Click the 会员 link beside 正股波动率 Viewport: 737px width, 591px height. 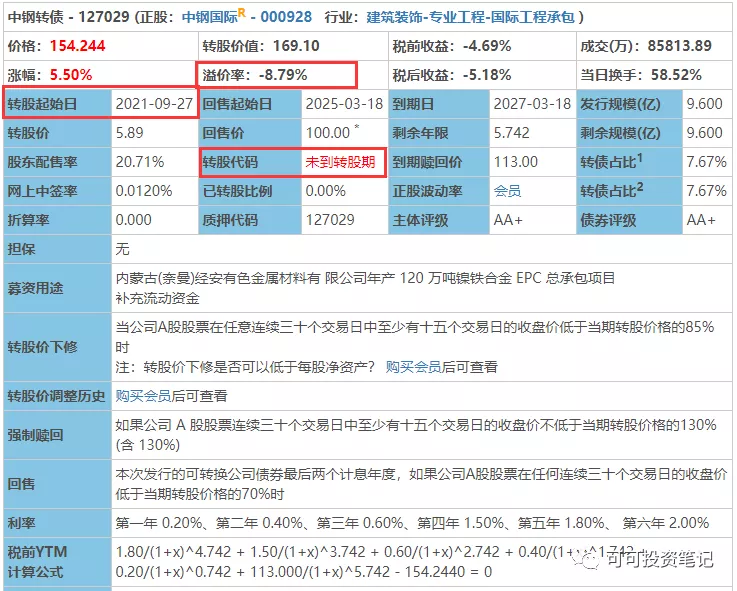tap(507, 191)
